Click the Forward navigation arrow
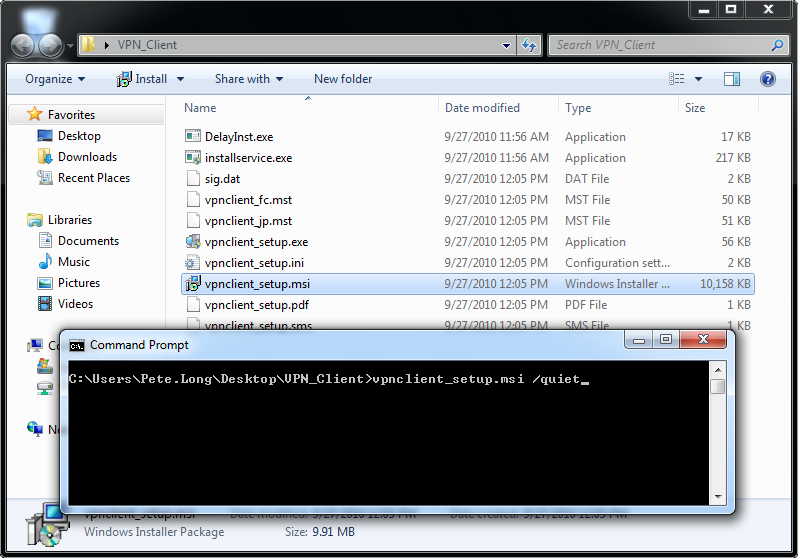Viewport: 798px width, 558px height. pyautogui.click(x=50, y=46)
